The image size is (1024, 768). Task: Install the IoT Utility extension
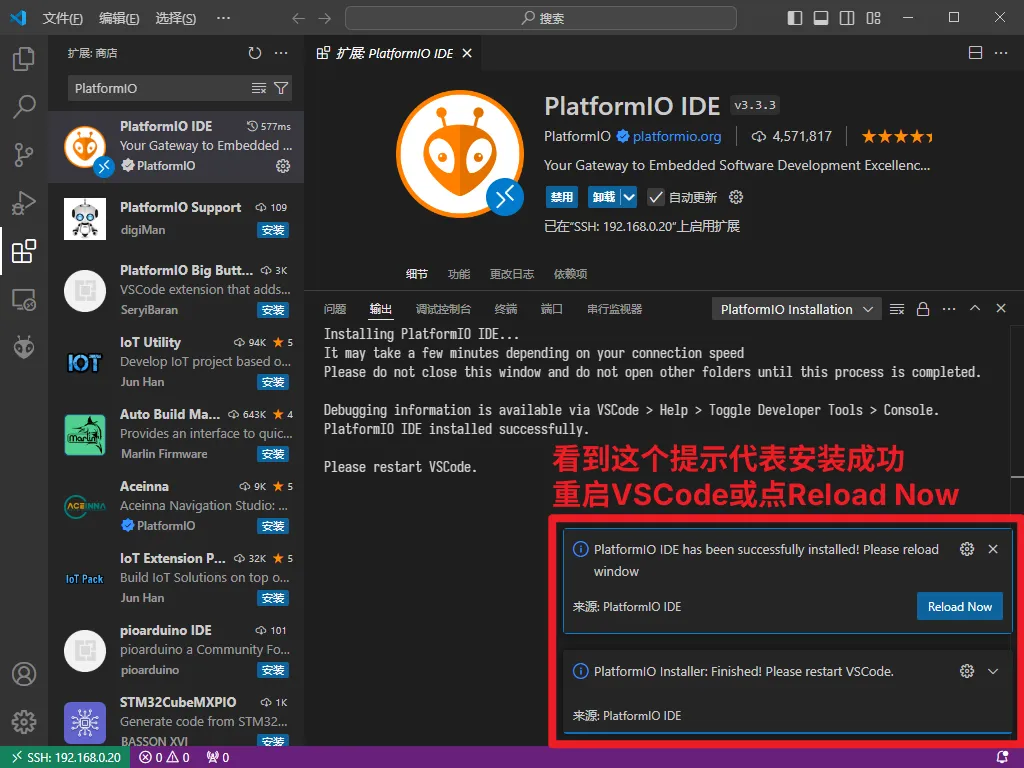(x=272, y=382)
